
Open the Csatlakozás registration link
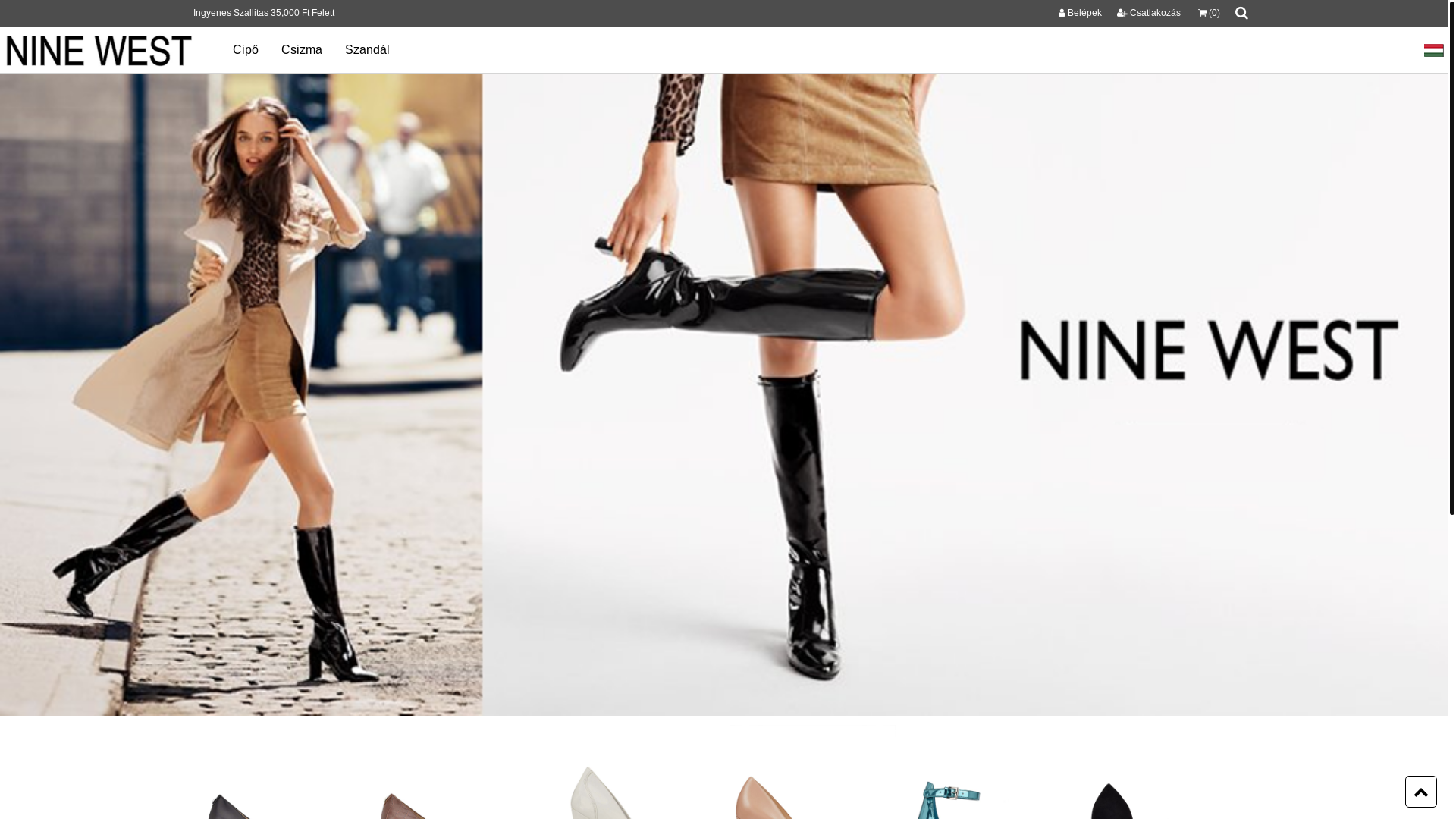click(x=1148, y=13)
